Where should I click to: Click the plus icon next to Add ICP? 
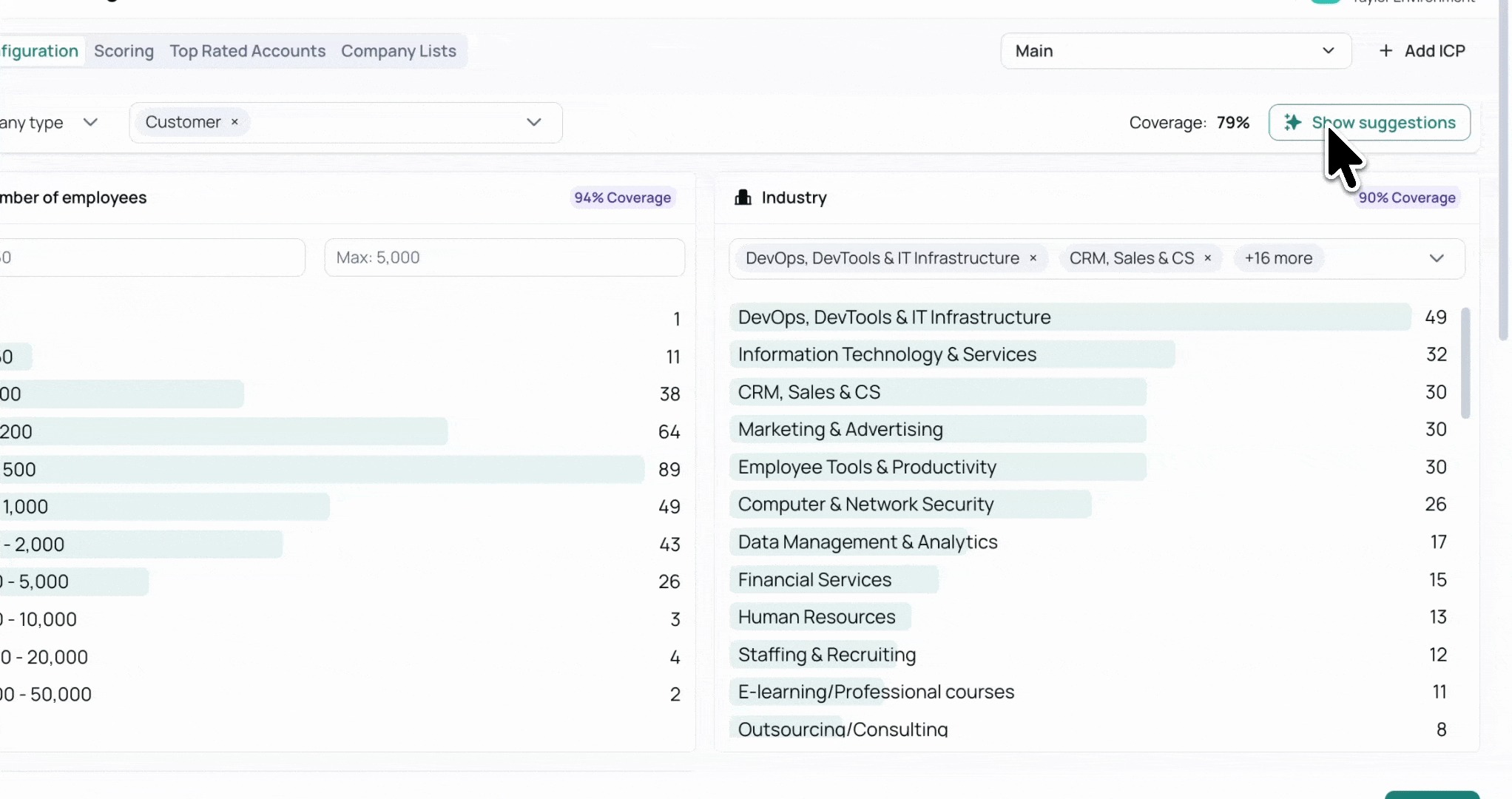1386,51
